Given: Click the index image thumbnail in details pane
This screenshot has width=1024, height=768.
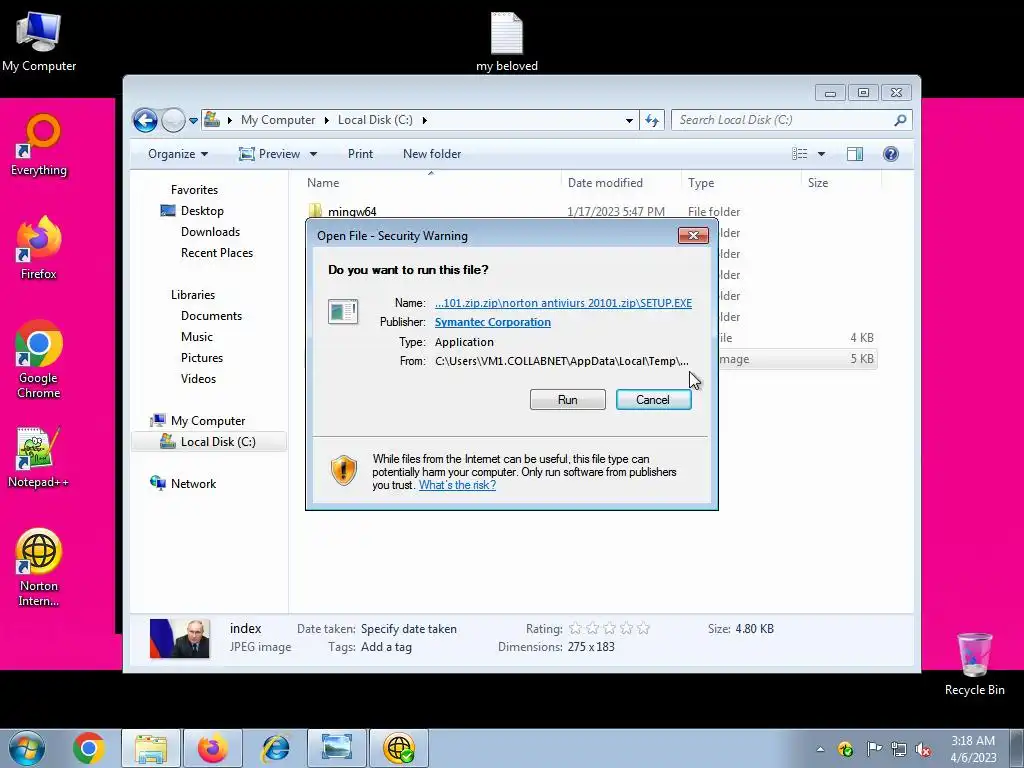Looking at the screenshot, I should (180, 638).
